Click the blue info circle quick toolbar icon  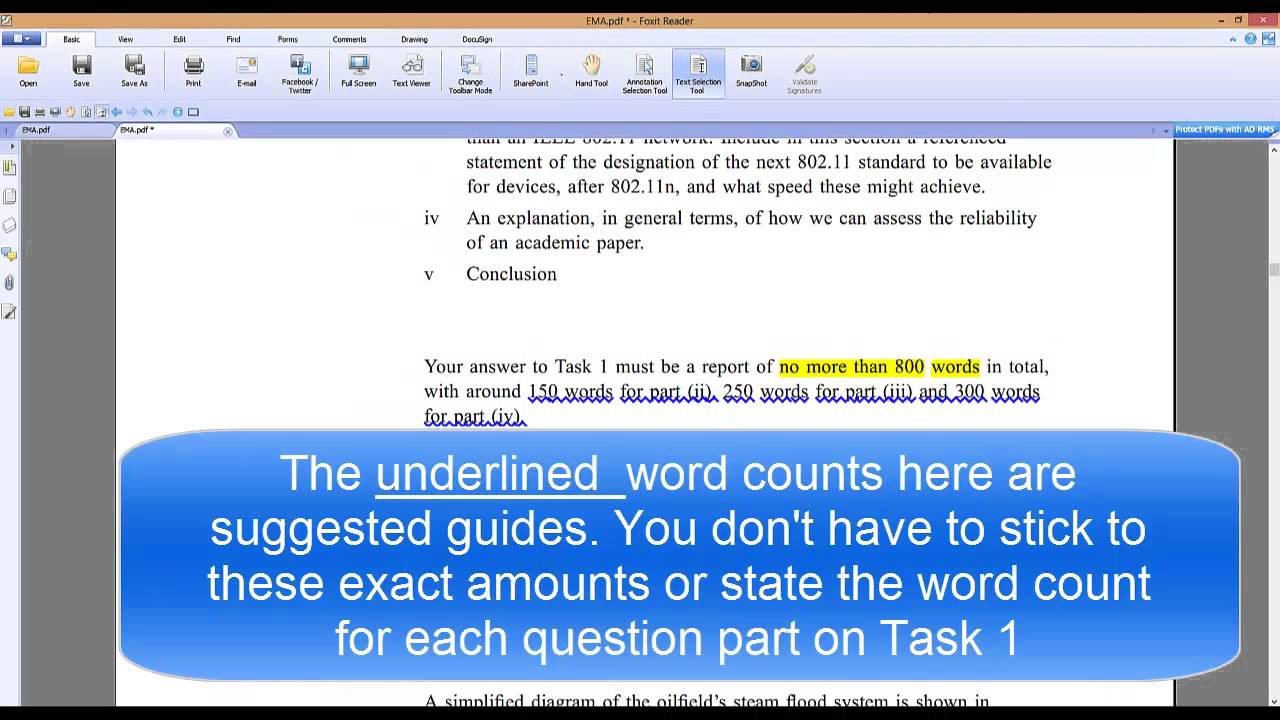click(x=178, y=112)
